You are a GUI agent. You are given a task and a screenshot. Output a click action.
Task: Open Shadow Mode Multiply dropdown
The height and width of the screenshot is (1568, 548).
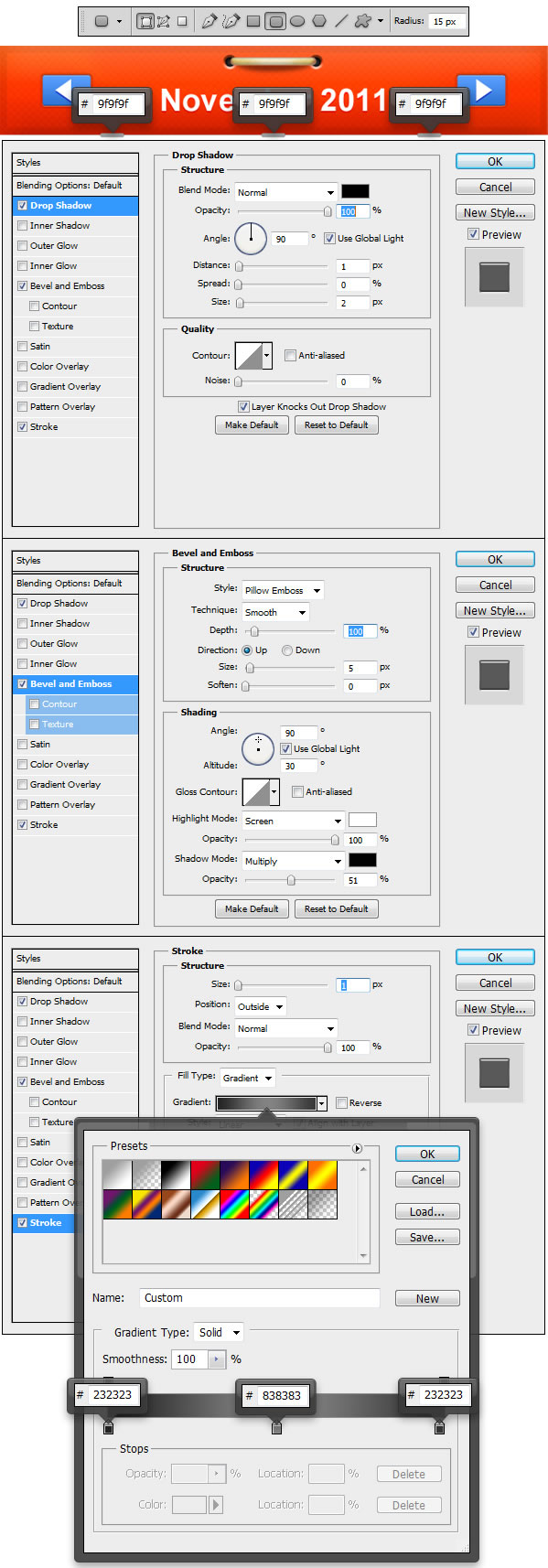pos(293,862)
